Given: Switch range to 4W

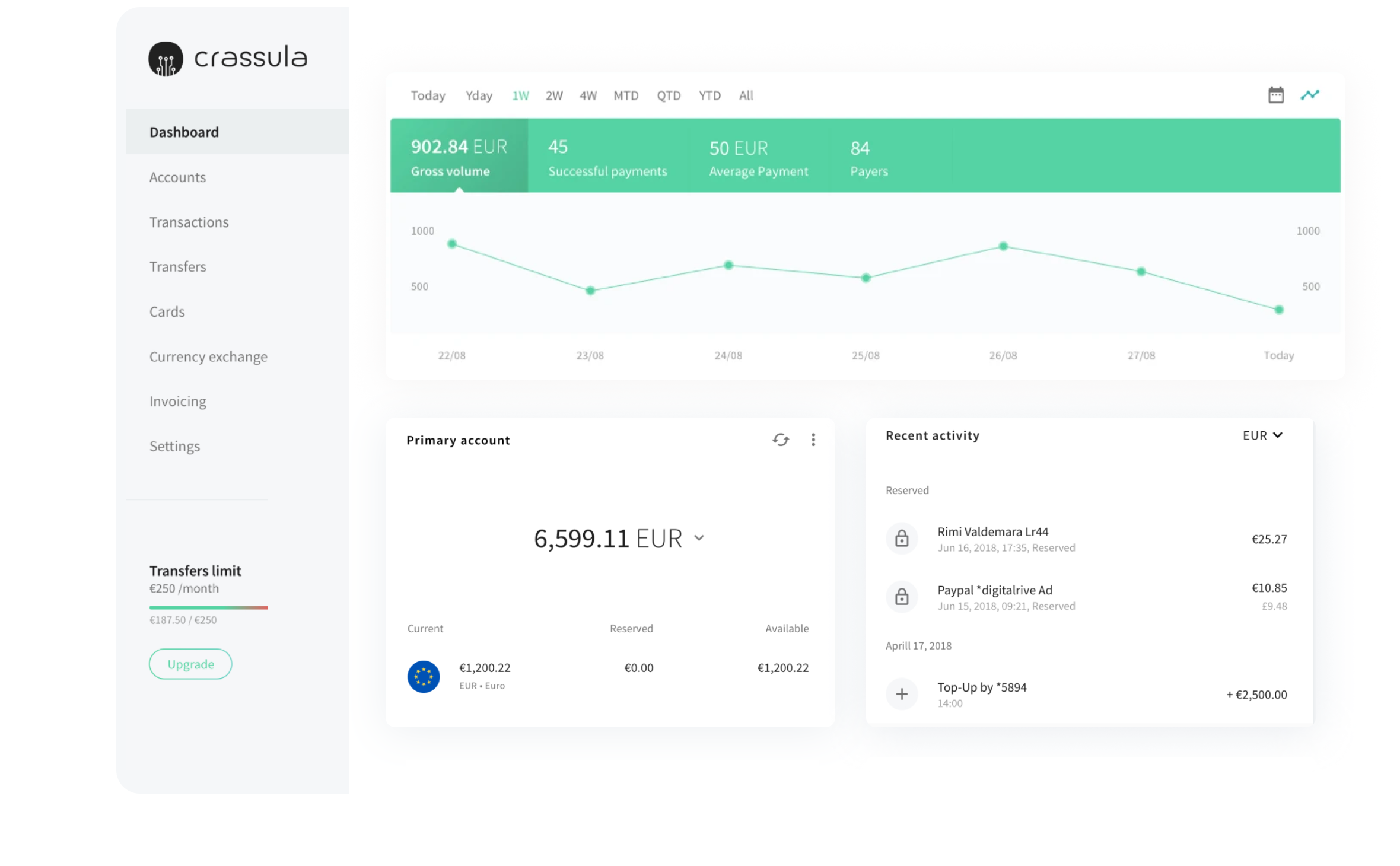Looking at the screenshot, I should click(588, 95).
